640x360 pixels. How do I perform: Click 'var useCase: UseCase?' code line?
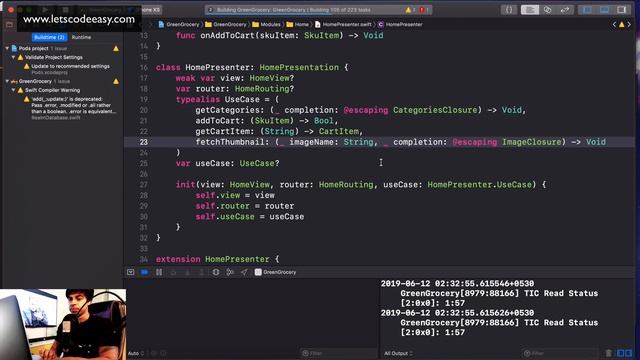(227, 163)
